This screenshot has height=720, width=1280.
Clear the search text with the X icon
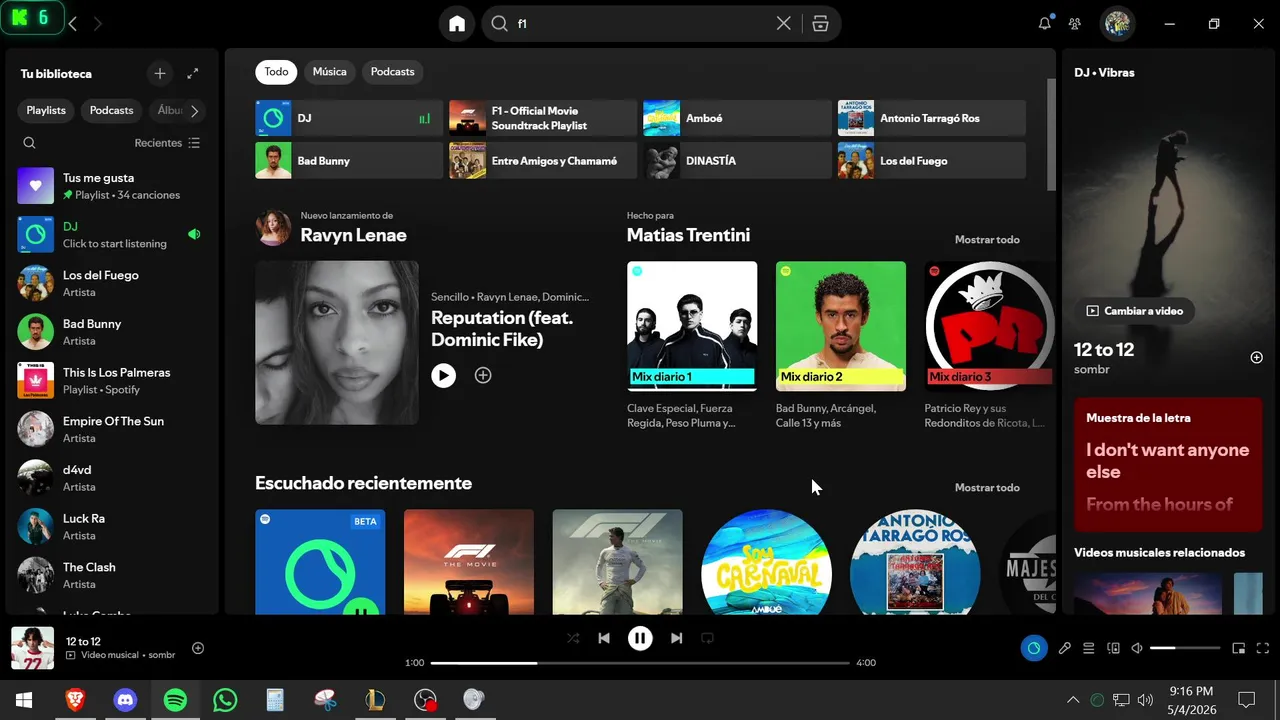(x=784, y=24)
